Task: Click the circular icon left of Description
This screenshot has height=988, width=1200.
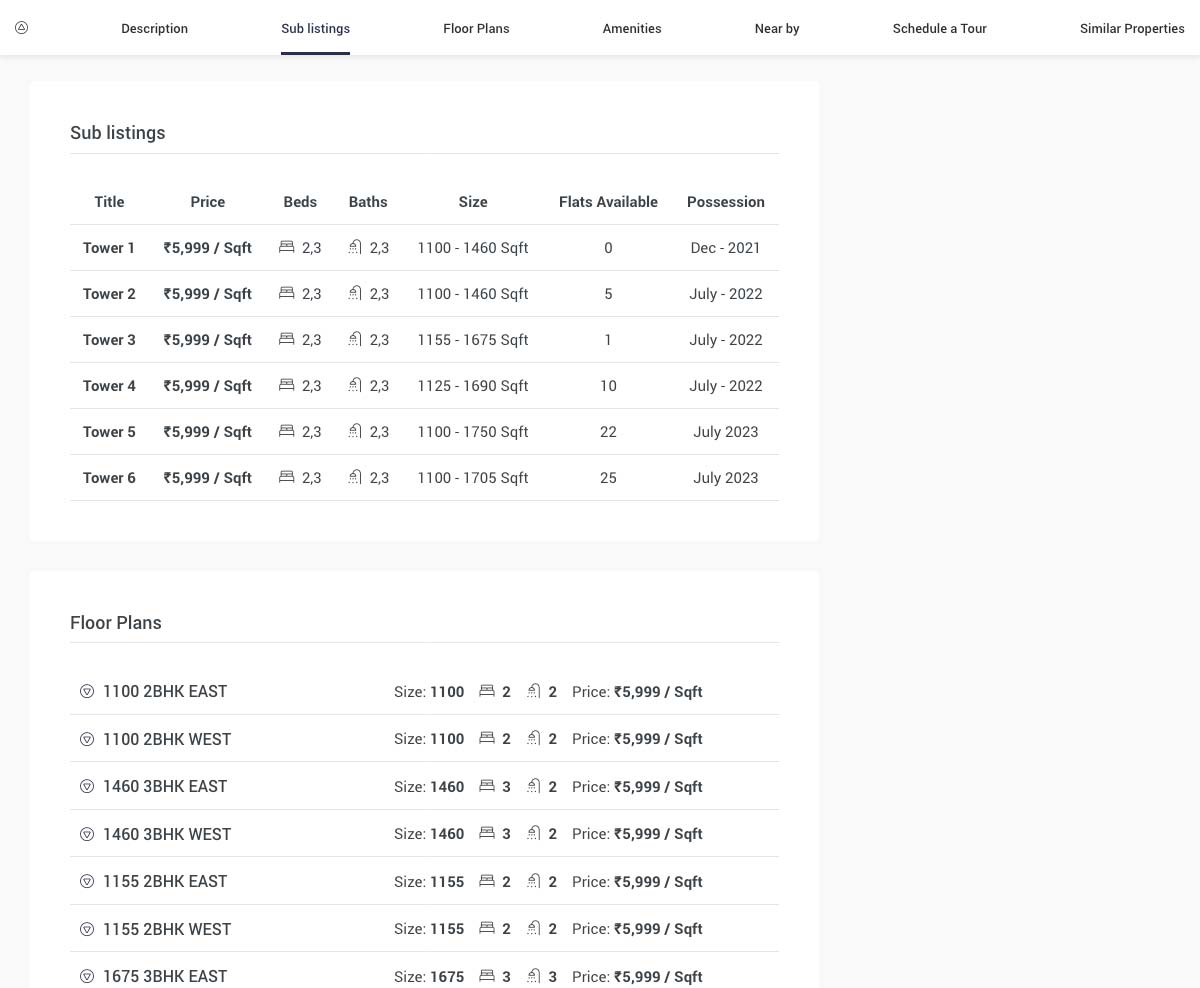Action: pos(21,28)
